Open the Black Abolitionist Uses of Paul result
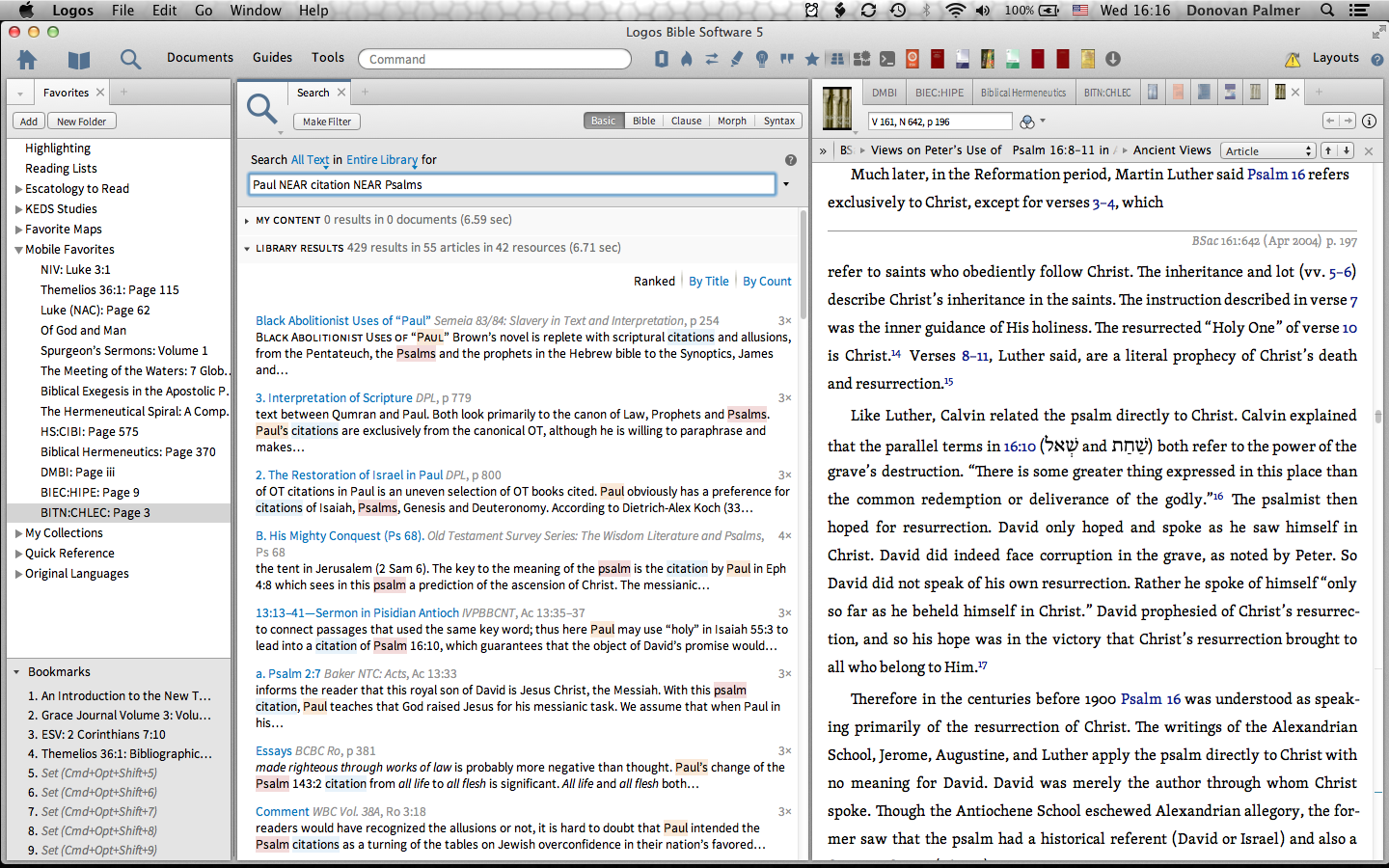Viewport: 1389px width, 868px height. (x=341, y=321)
